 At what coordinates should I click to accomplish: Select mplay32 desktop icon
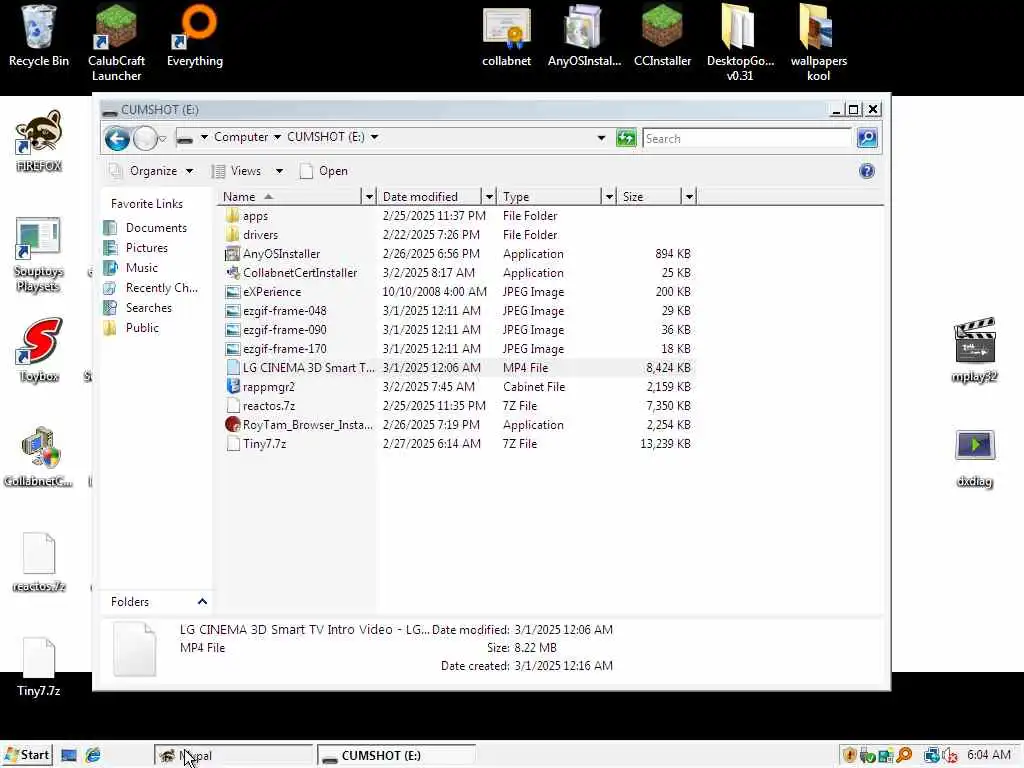(x=974, y=350)
